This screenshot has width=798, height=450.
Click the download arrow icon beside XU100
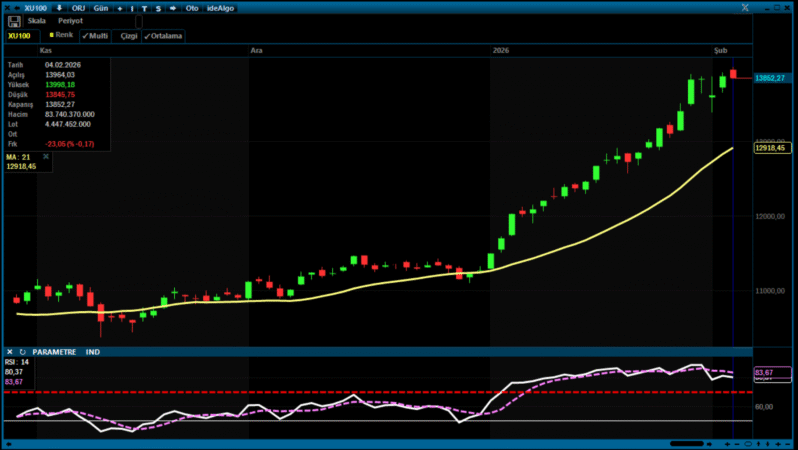59,8
